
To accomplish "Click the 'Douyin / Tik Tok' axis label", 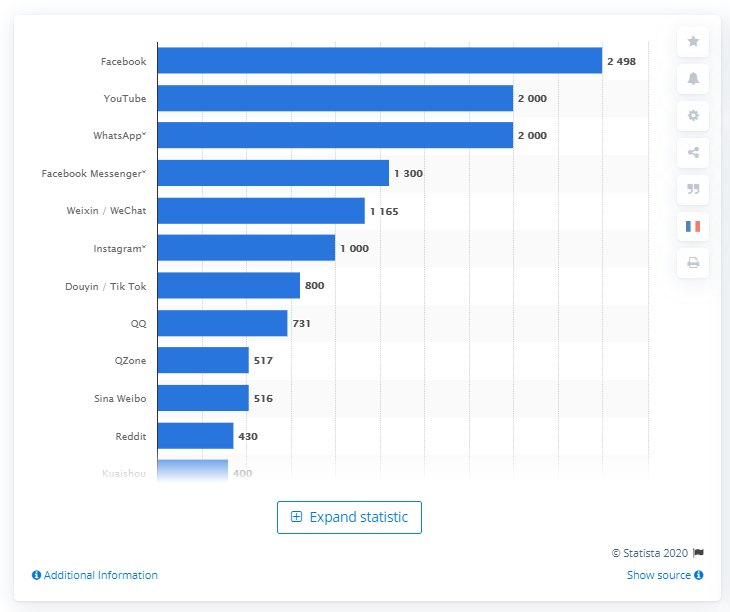I will point(106,286).
